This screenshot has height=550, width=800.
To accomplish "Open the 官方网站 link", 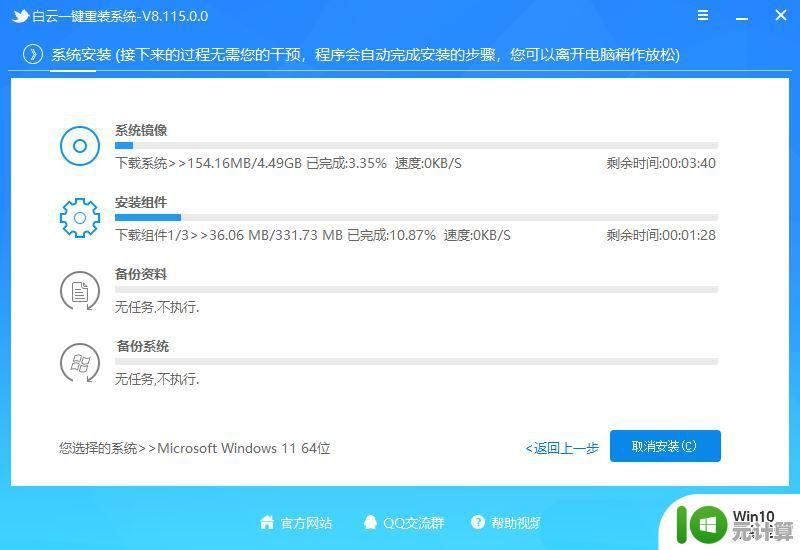I will pos(306,522).
